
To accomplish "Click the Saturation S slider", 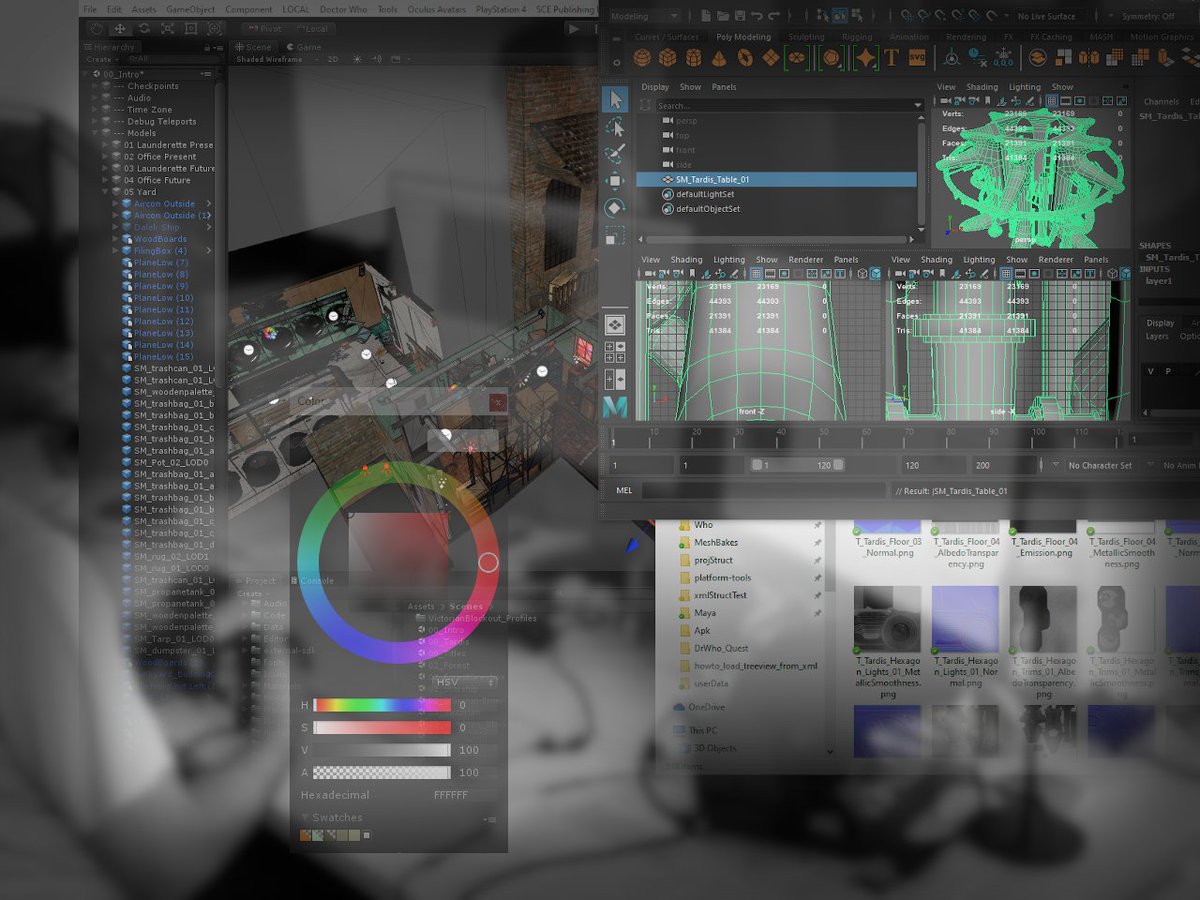I will click(382, 727).
